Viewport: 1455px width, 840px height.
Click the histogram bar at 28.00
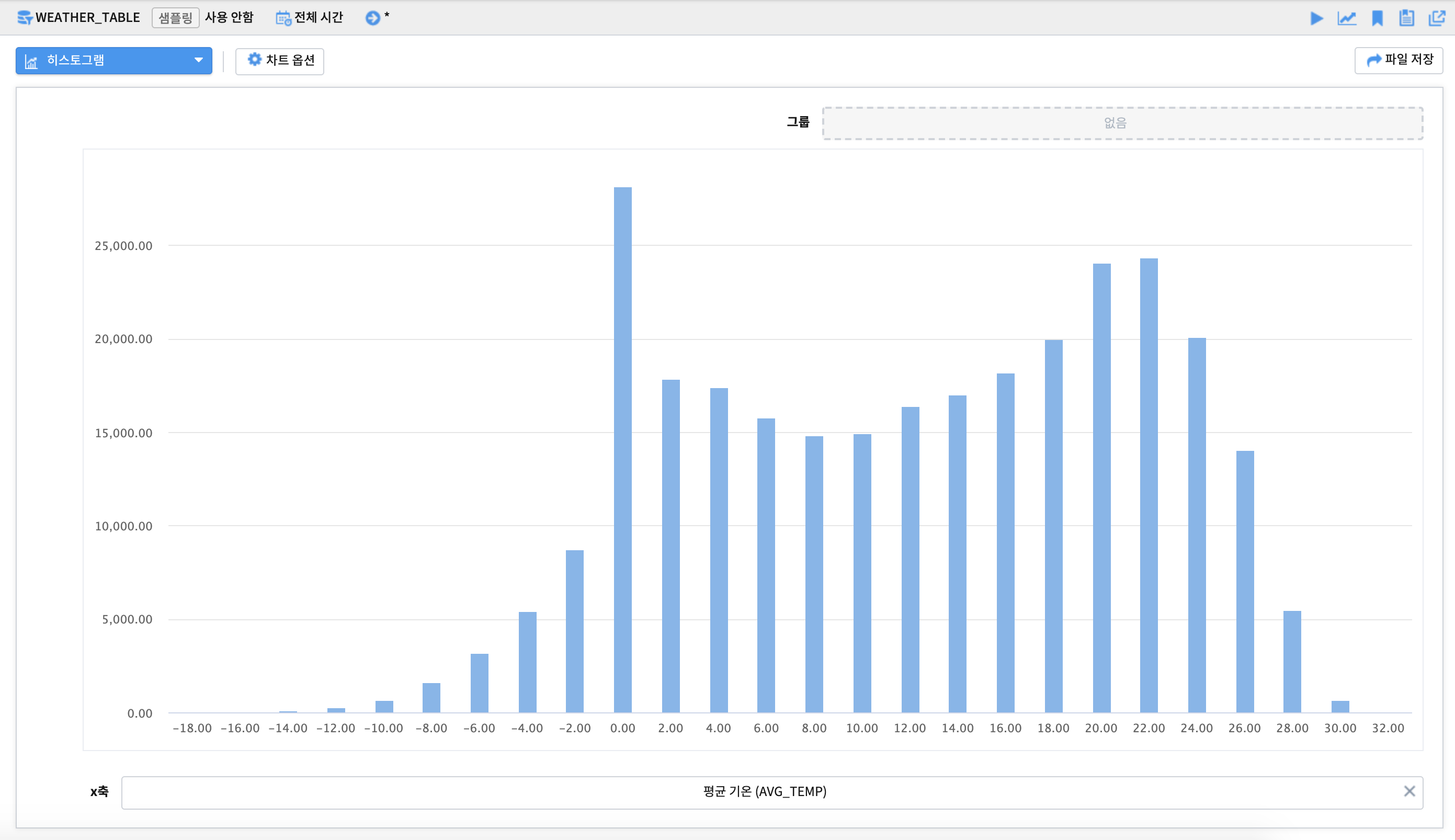tap(1292, 662)
